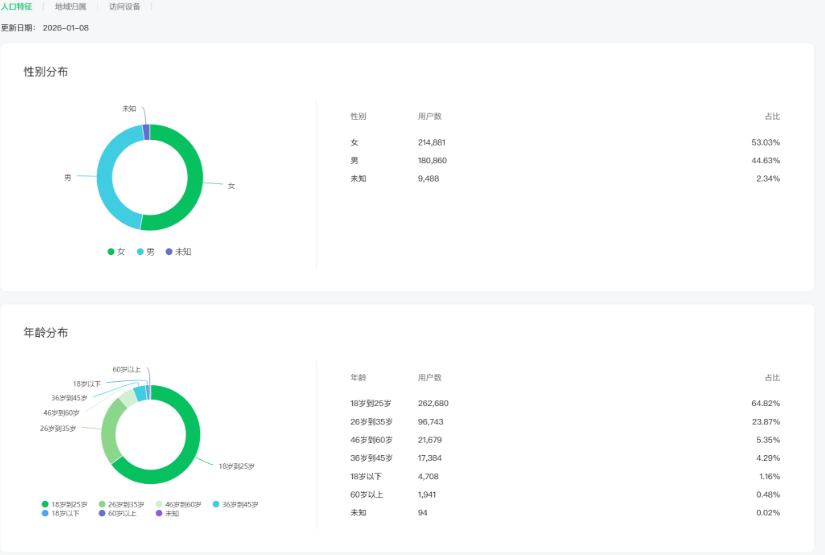
Task: Click the update date 2026-01-08
Action: tap(66, 28)
